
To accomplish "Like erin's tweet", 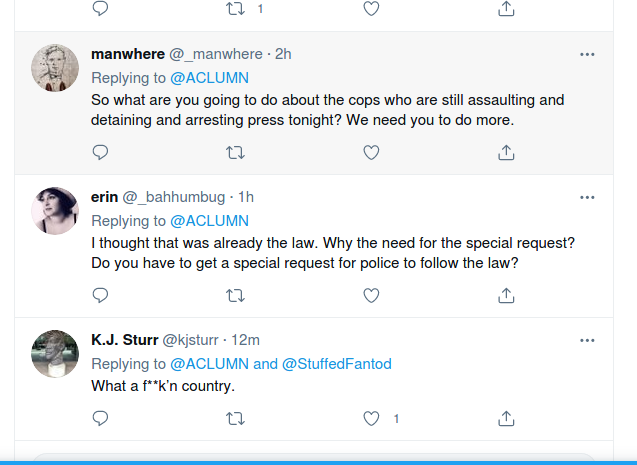I will click(x=371, y=296).
